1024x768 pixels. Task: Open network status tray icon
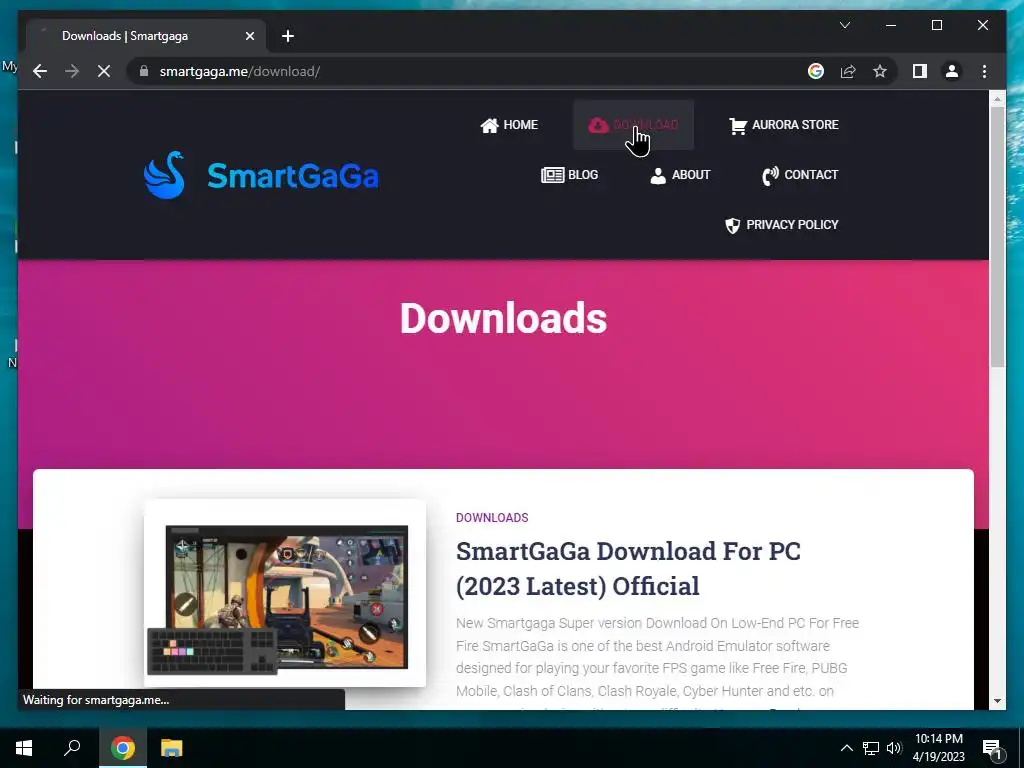(x=871, y=748)
